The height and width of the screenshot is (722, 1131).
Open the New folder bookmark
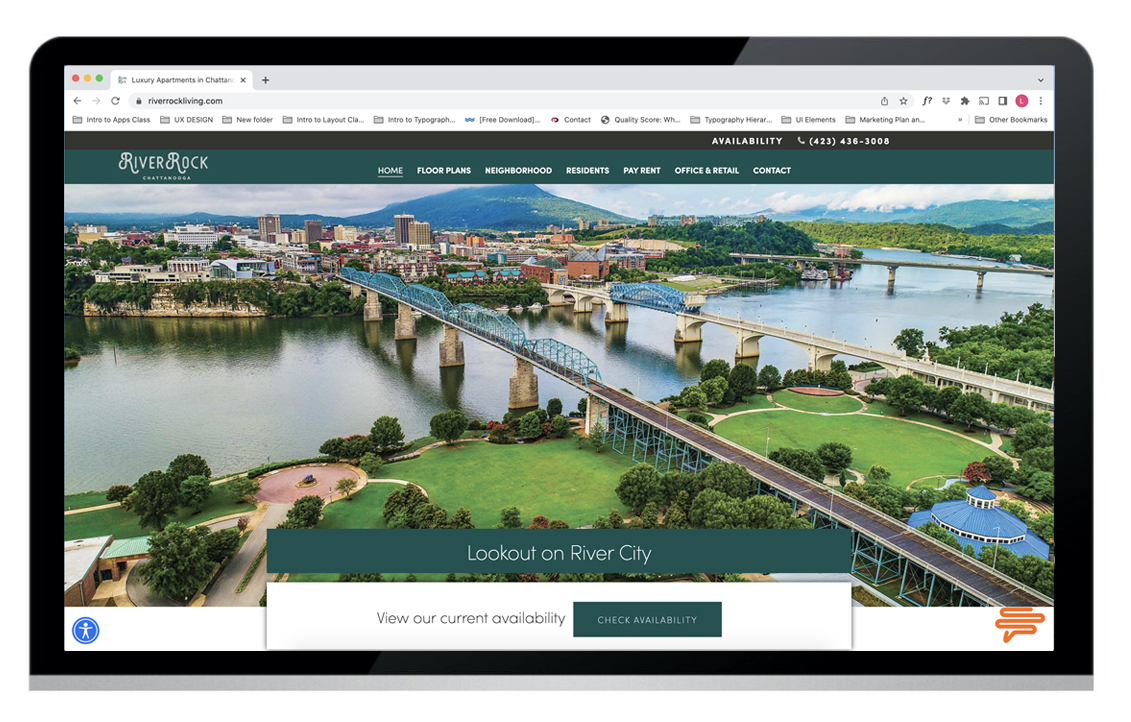pos(247,120)
